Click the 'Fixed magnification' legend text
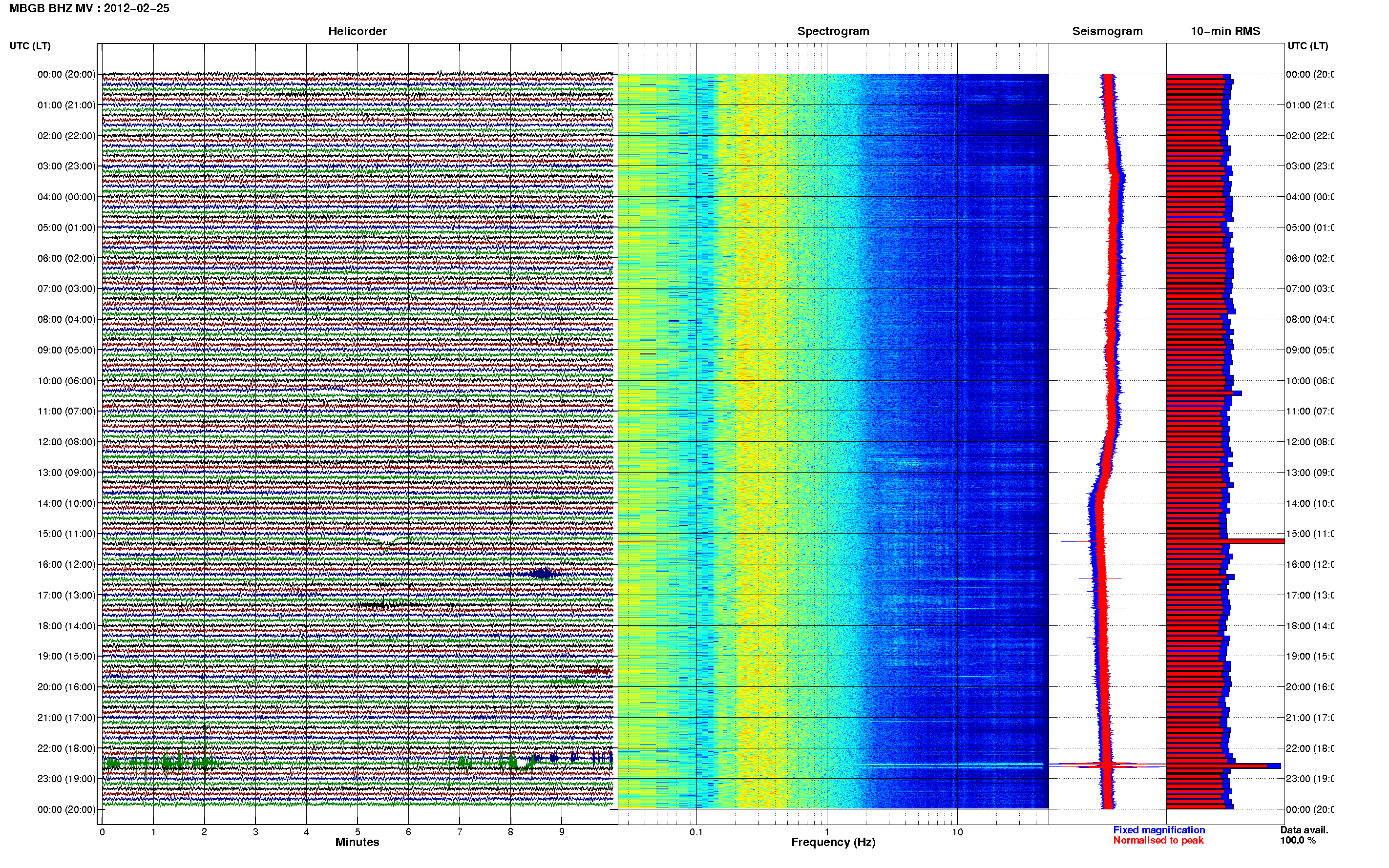Image resolution: width=1389 pixels, height=868 pixels. [x=1159, y=830]
